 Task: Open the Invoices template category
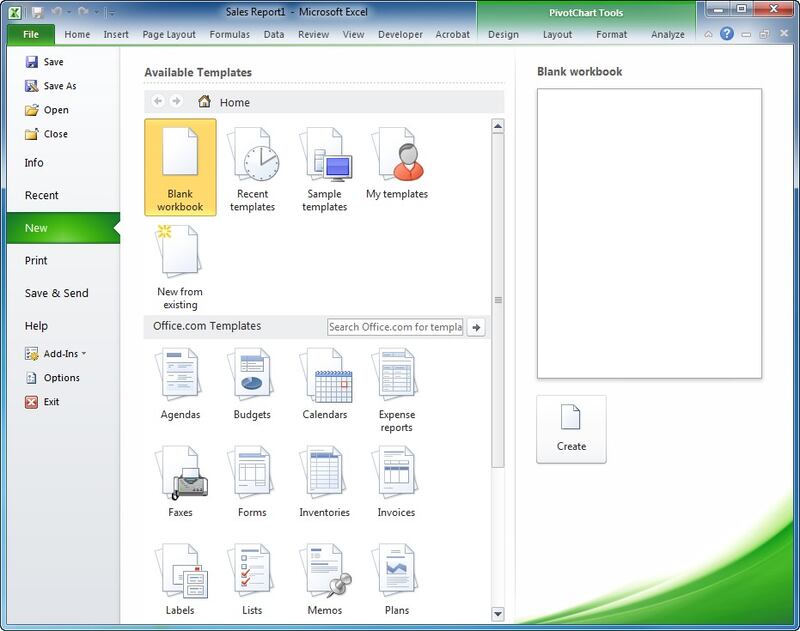397,480
